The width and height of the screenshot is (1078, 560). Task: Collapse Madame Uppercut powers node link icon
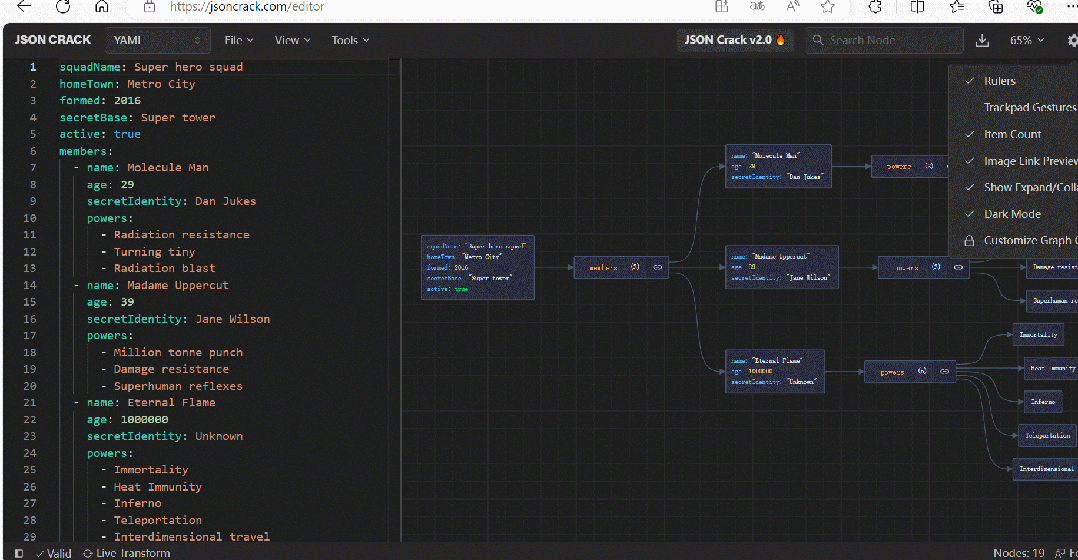(x=957, y=267)
